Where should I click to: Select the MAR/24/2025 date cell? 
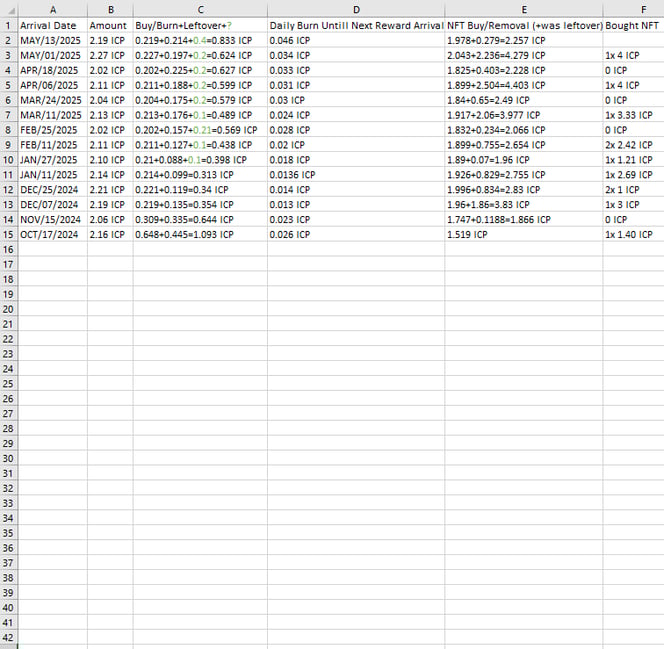53,100
